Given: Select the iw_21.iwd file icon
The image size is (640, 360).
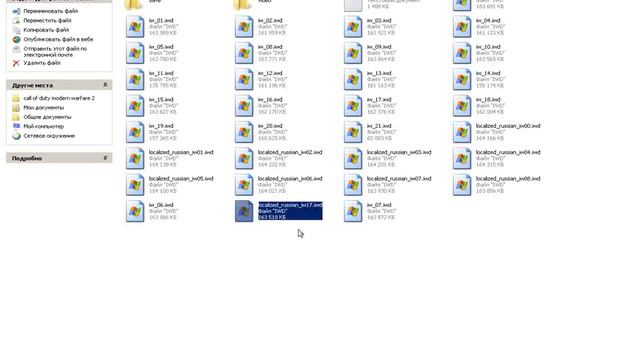Looking at the screenshot, I should click(x=353, y=132).
